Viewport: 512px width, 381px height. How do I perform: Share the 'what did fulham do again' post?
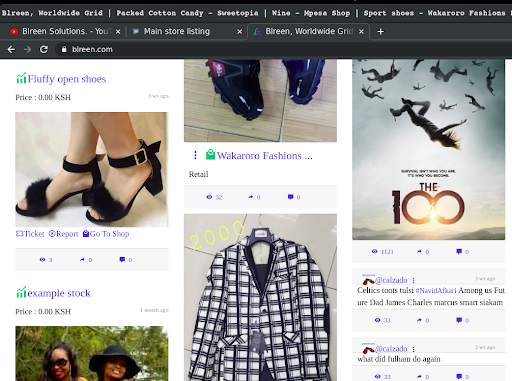[x=419, y=376]
